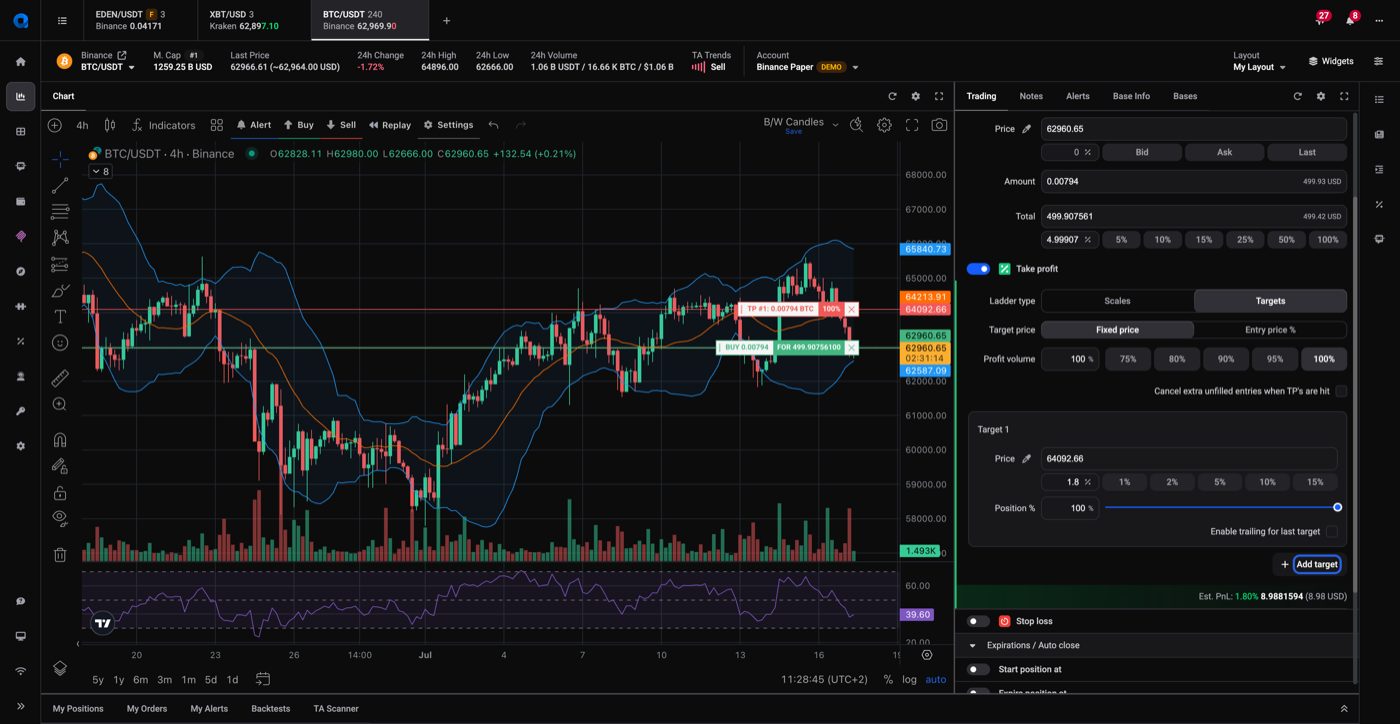
Task: Open the brush drawing tool
Action: [60, 290]
